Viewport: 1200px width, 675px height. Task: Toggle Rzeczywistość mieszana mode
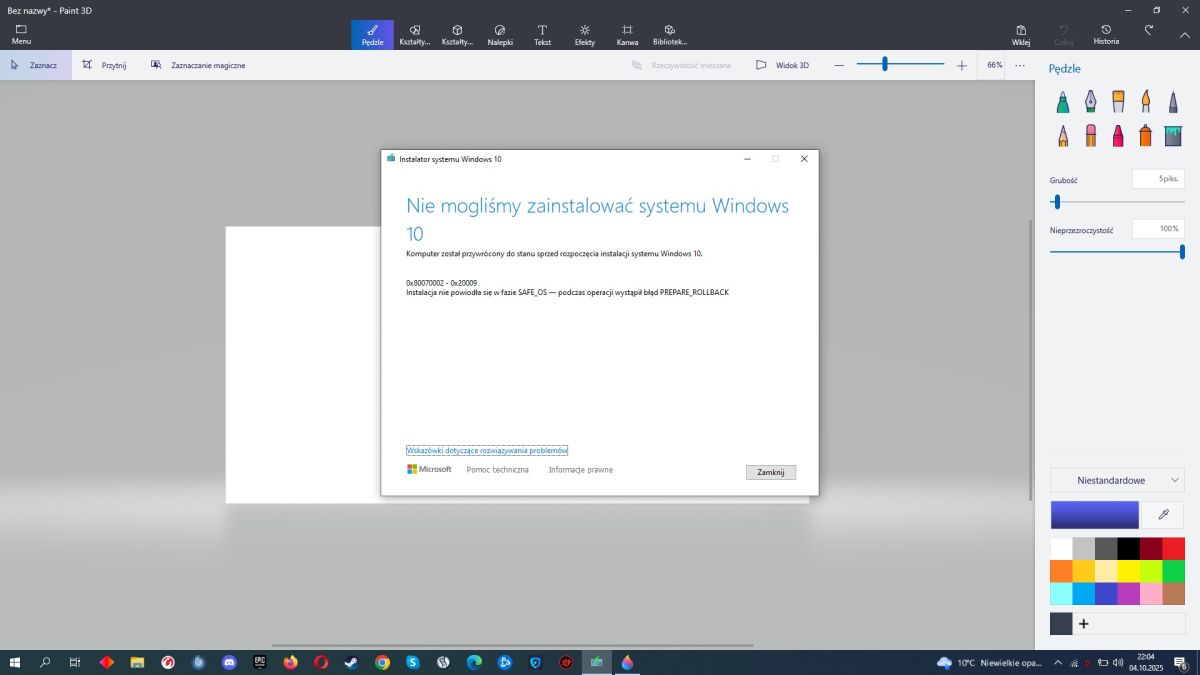coord(681,65)
